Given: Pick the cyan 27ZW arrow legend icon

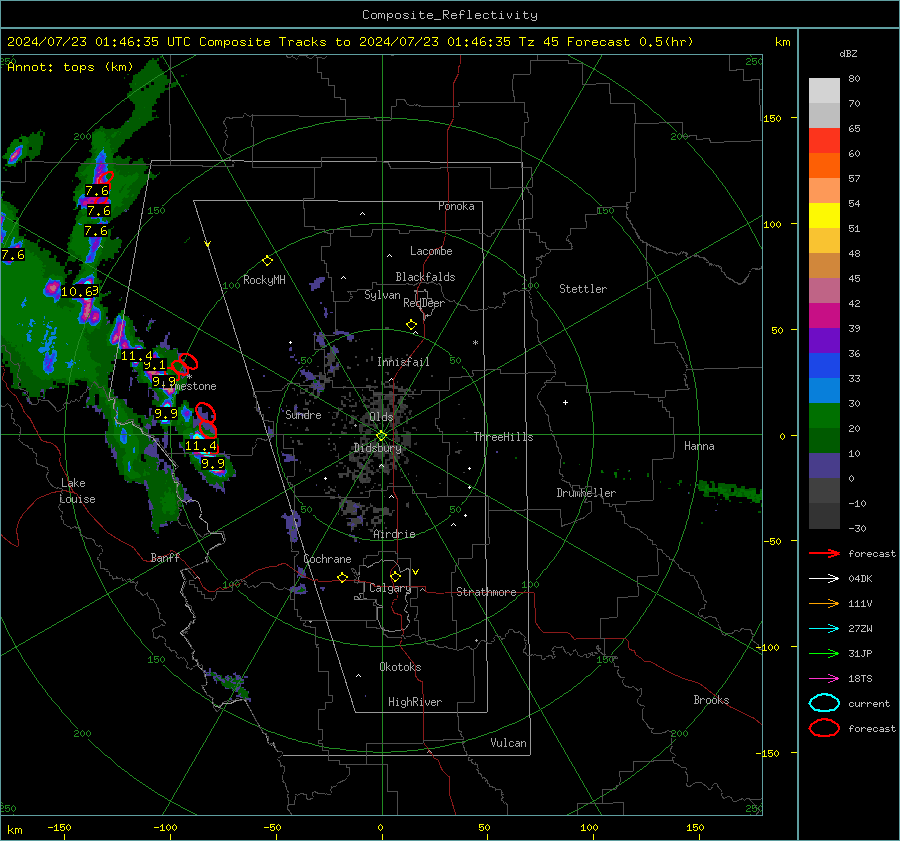Looking at the screenshot, I should [x=824, y=629].
